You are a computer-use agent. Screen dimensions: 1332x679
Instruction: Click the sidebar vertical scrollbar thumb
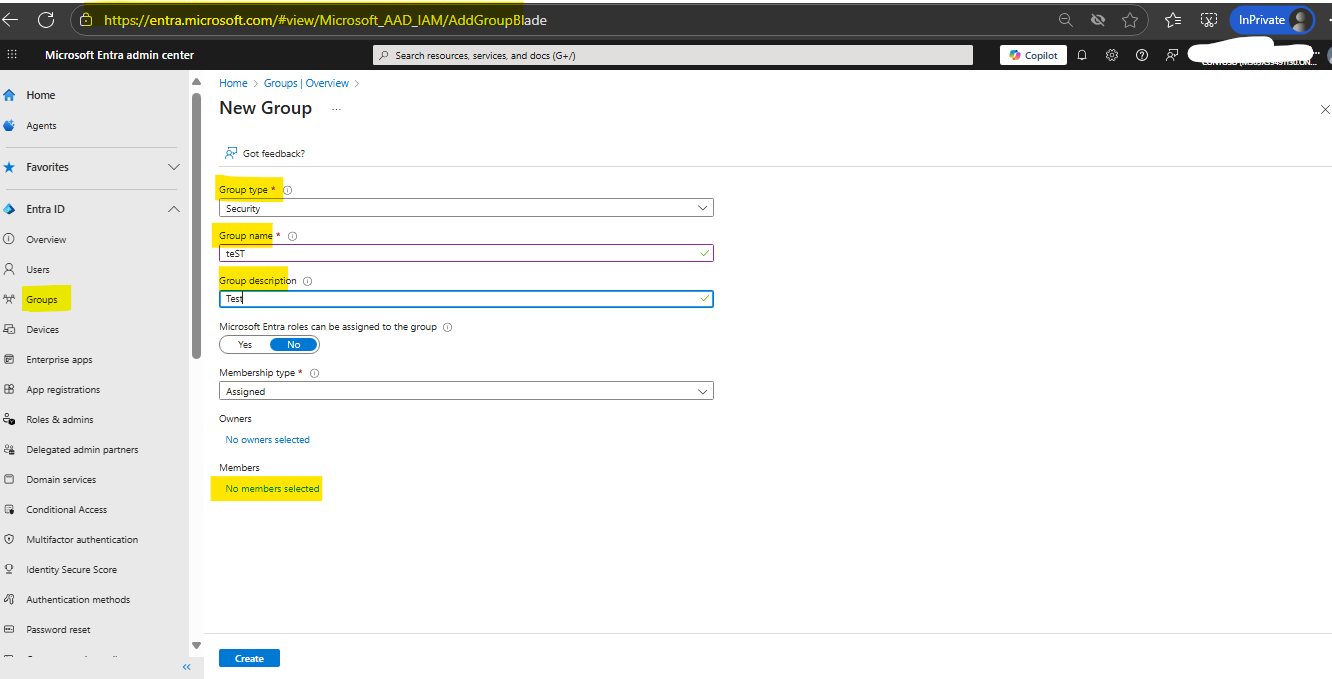coord(196,225)
